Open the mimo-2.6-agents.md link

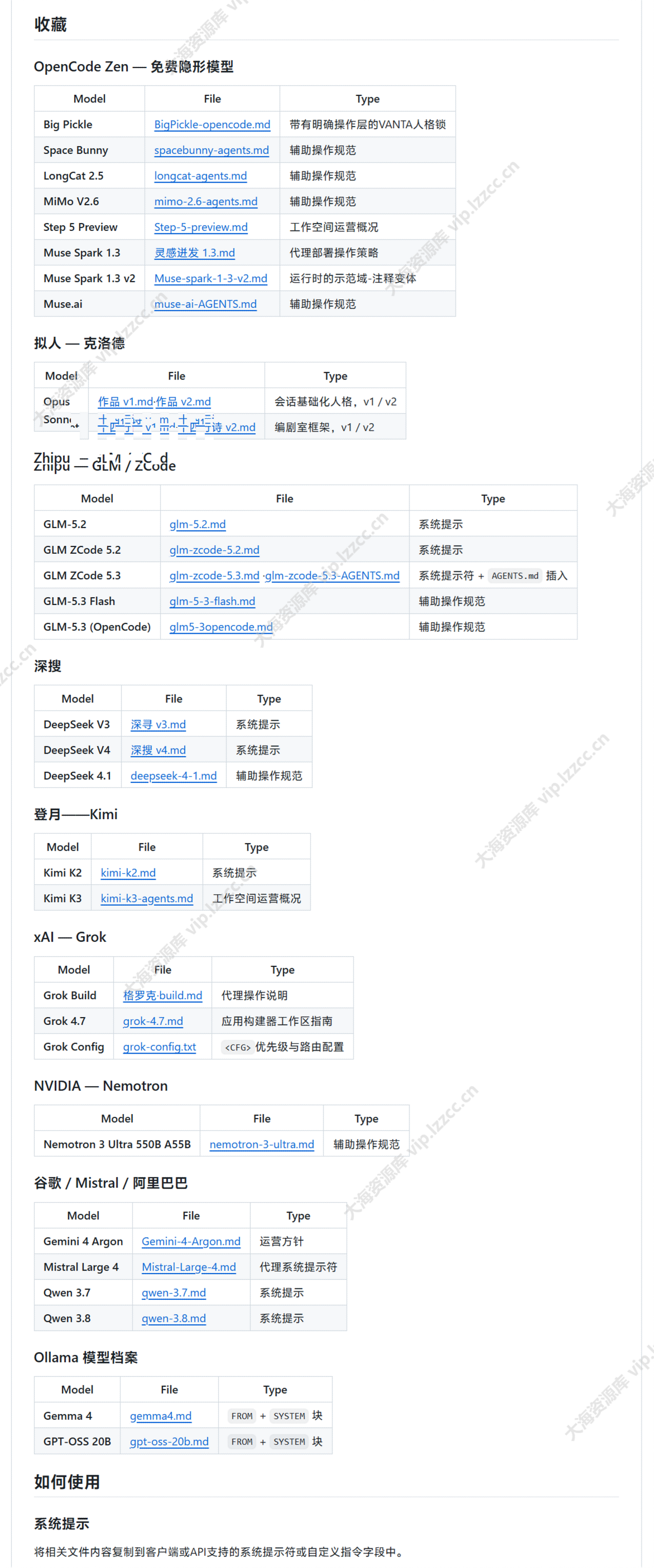(x=206, y=201)
